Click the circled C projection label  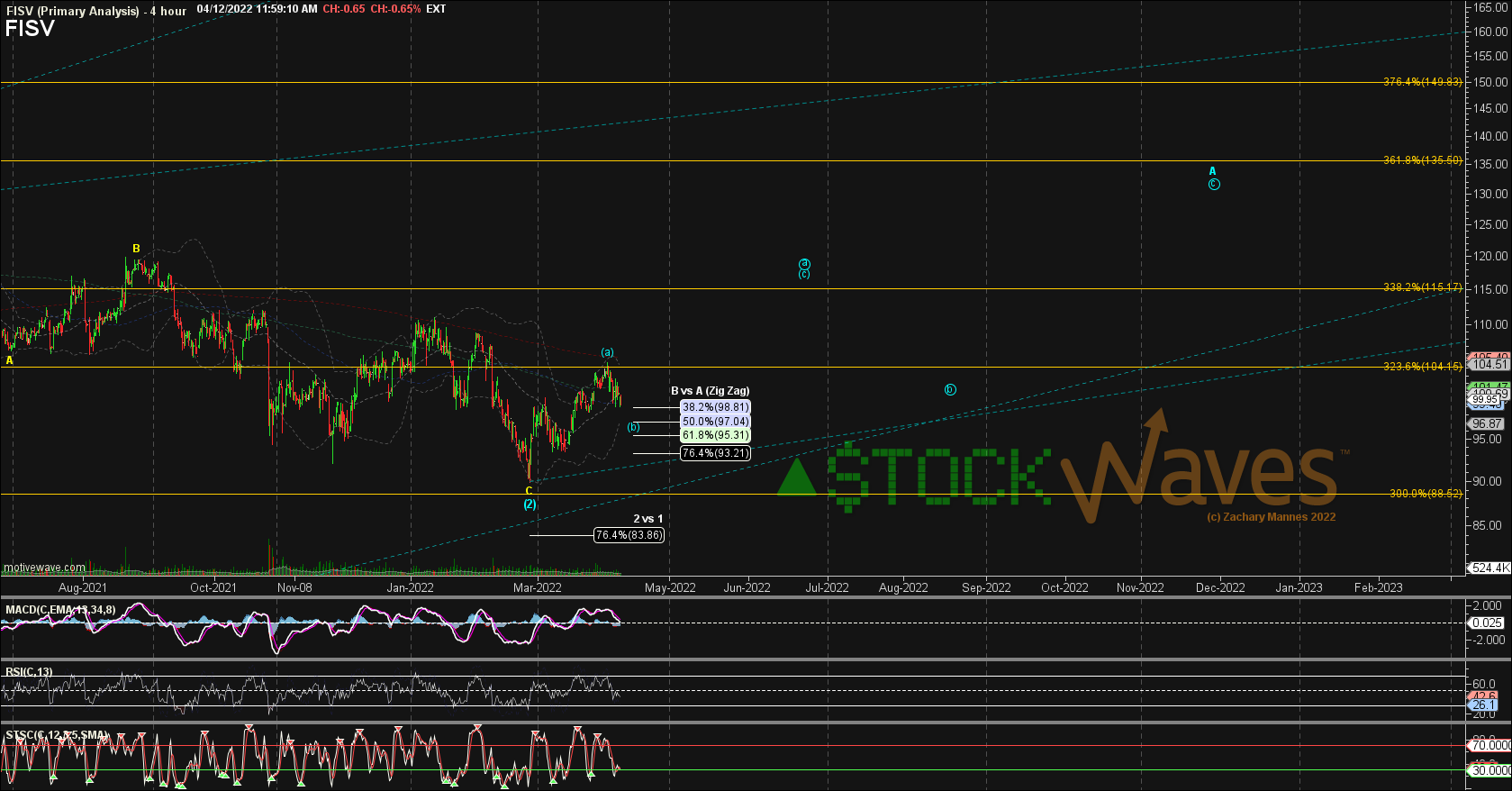pyautogui.click(x=1214, y=185)
